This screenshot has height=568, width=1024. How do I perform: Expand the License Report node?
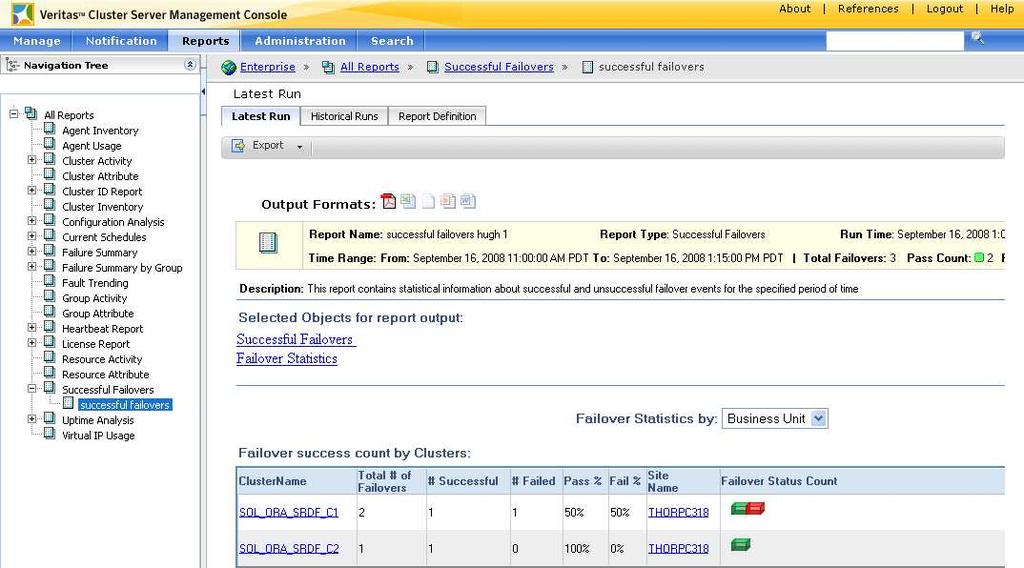[31, 343]
